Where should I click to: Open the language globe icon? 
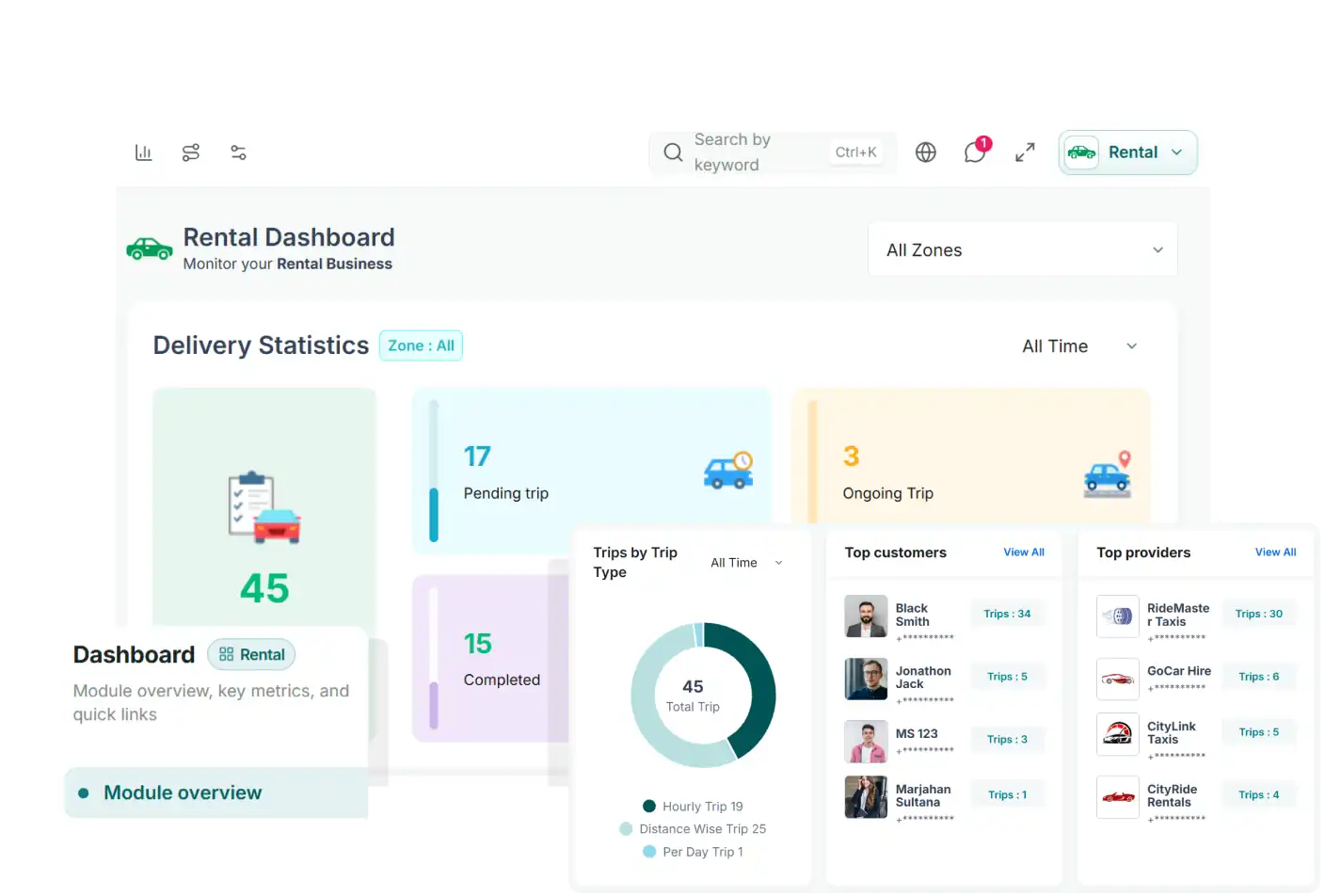coord(926,152)
